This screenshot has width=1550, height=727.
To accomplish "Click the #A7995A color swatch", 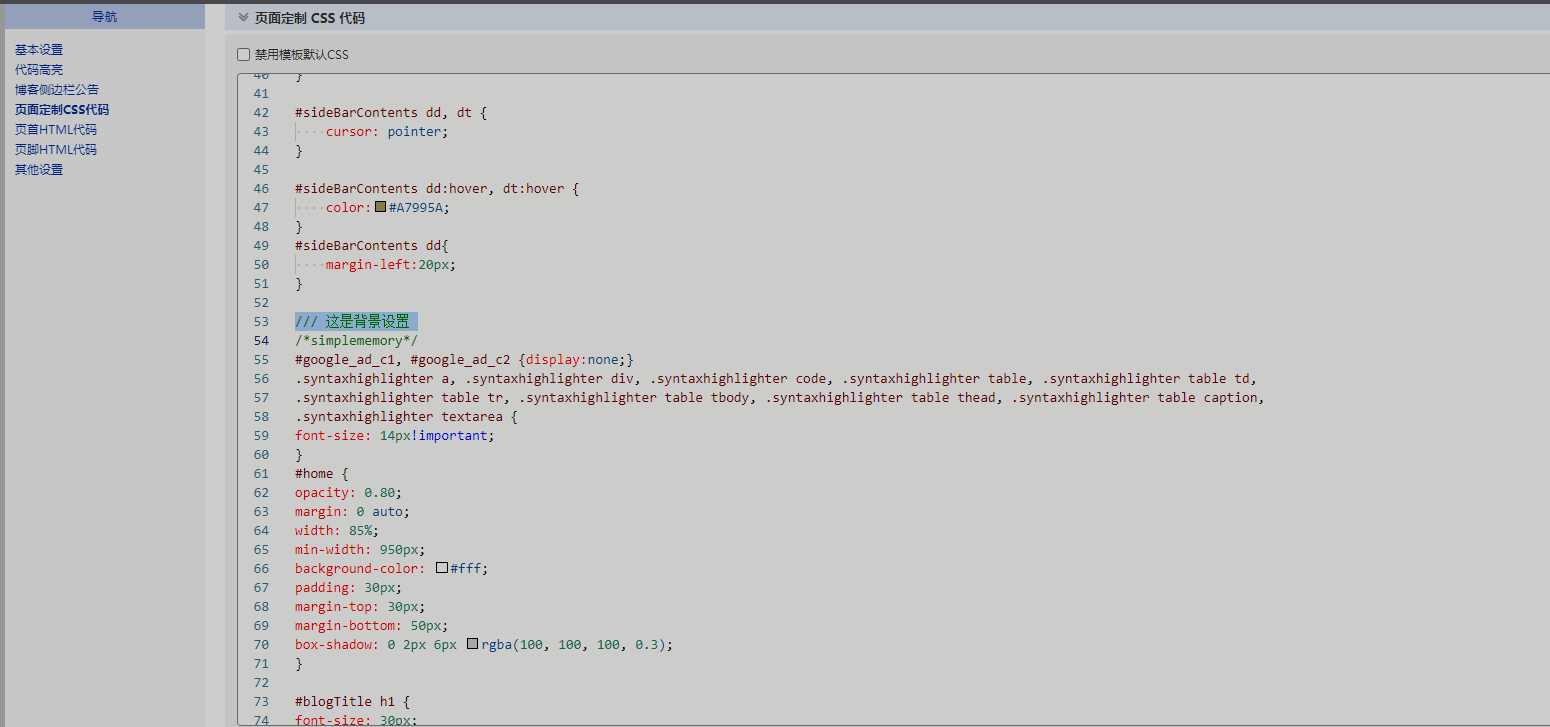I will point(381,207).
